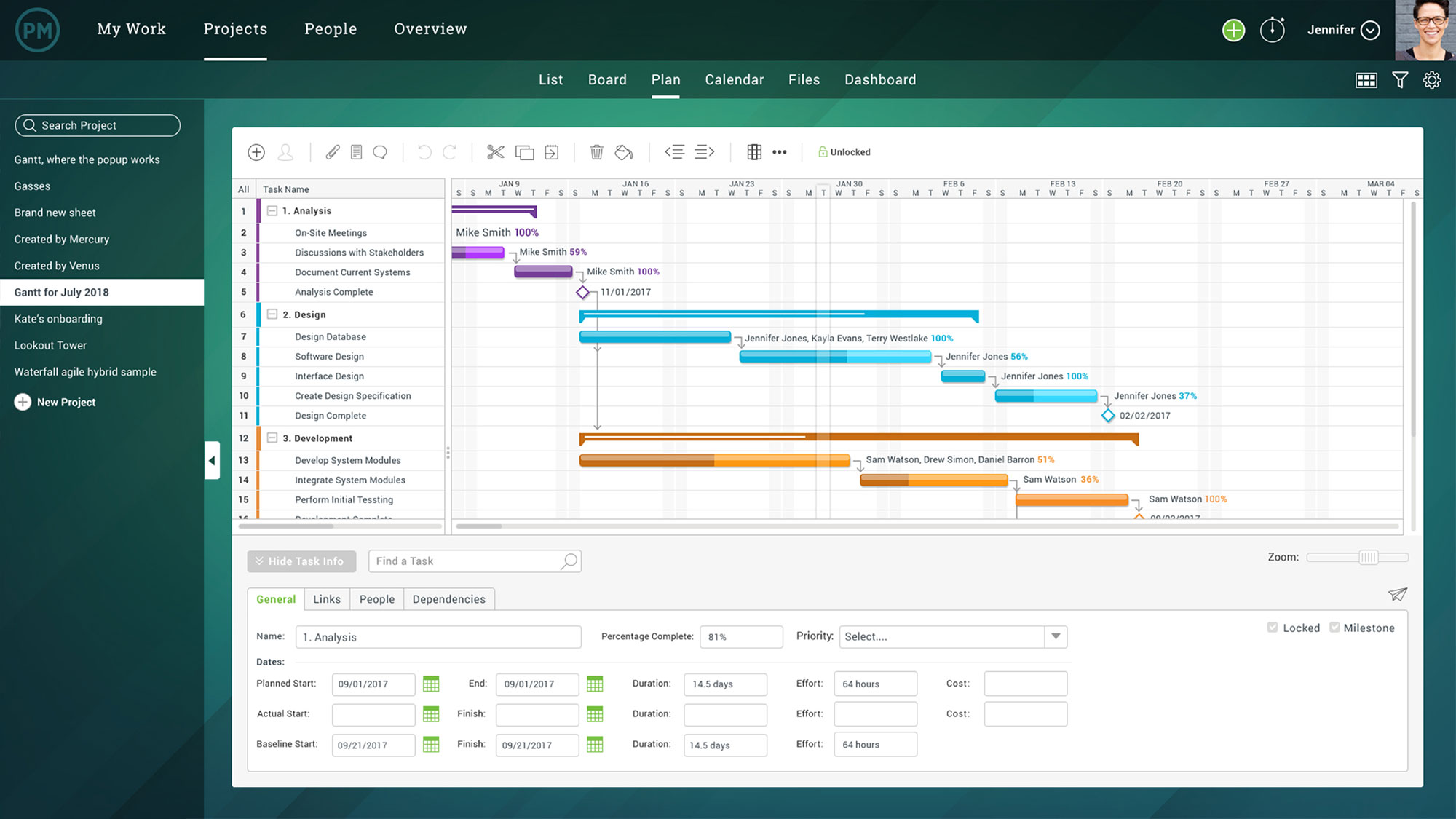
Task: Click the delete task icon in toolbar
Action: [x=596, y=151]
